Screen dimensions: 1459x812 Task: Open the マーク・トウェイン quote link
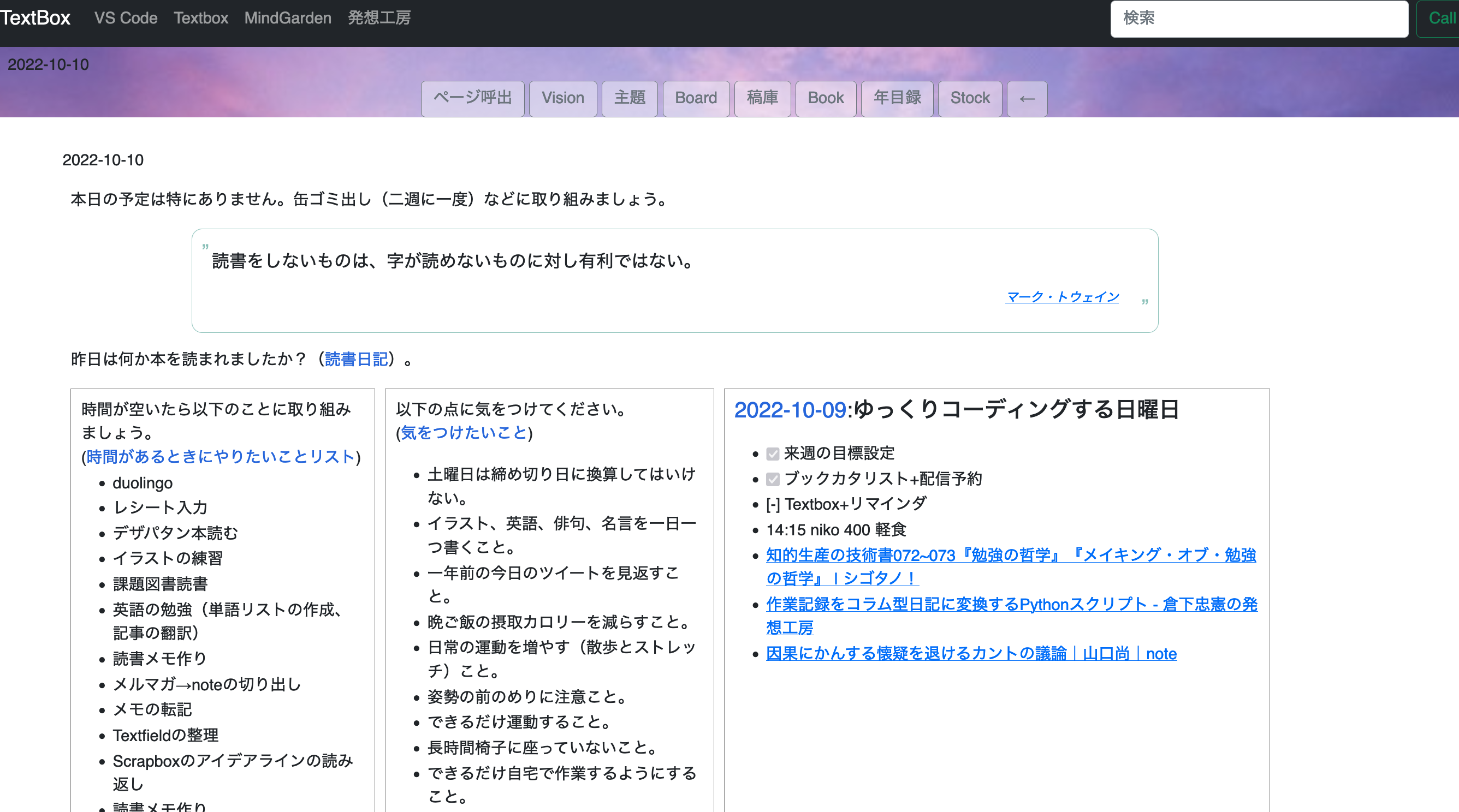[x=1062, y=296]
